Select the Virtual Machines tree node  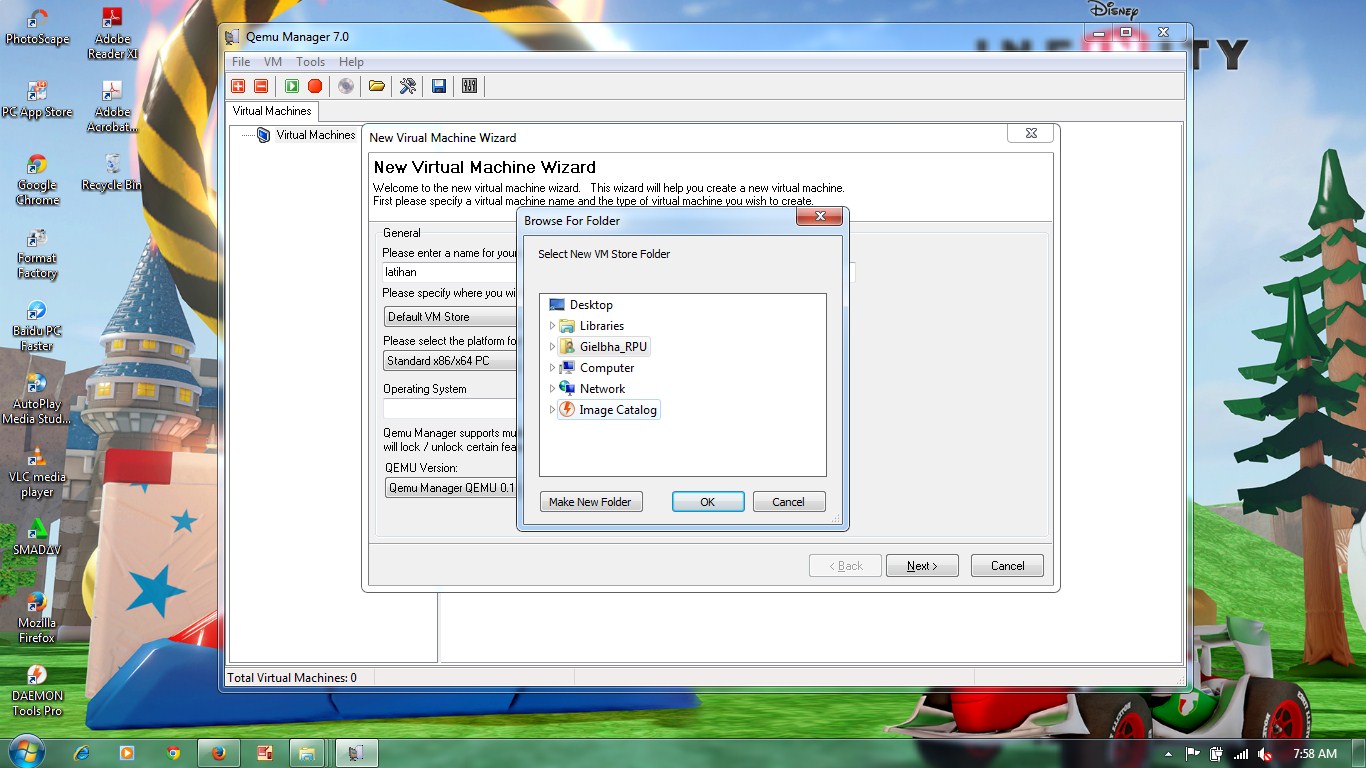coord(316,135)
